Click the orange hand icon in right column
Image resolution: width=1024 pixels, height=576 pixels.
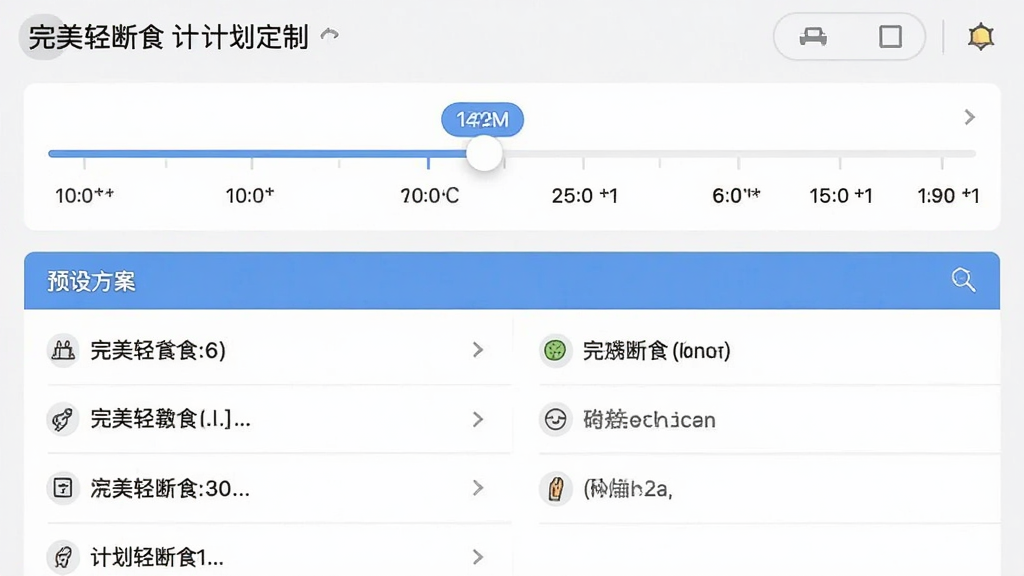click(x=555, y=488)
